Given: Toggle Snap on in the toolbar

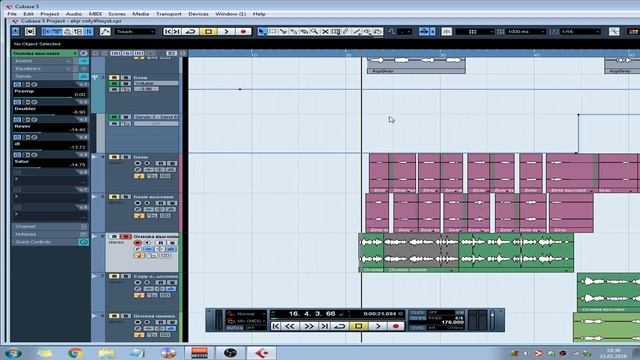Looking at the screenshot, I should pyautogui.click(x=447, y=31).
